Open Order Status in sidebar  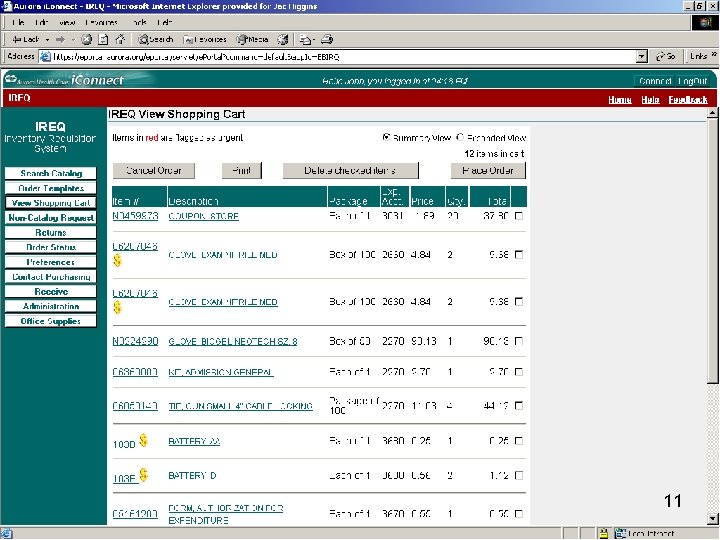(x=51, y=247)
